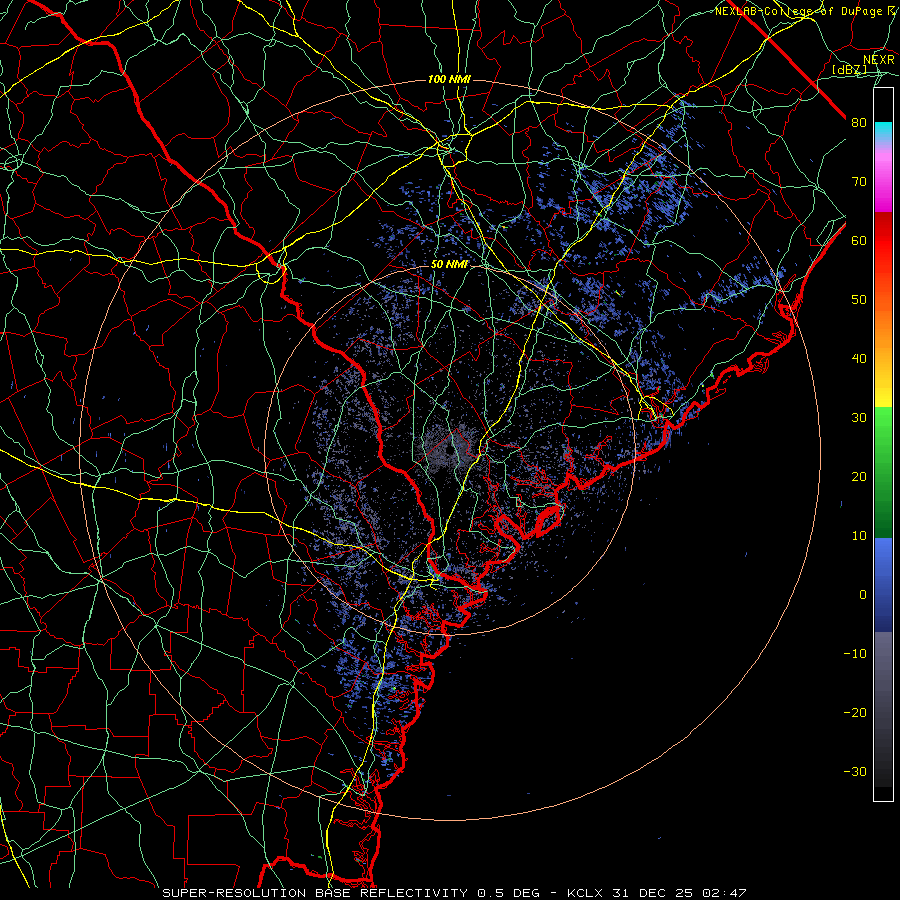Click the 50 value on the dBZ scale

859,300
